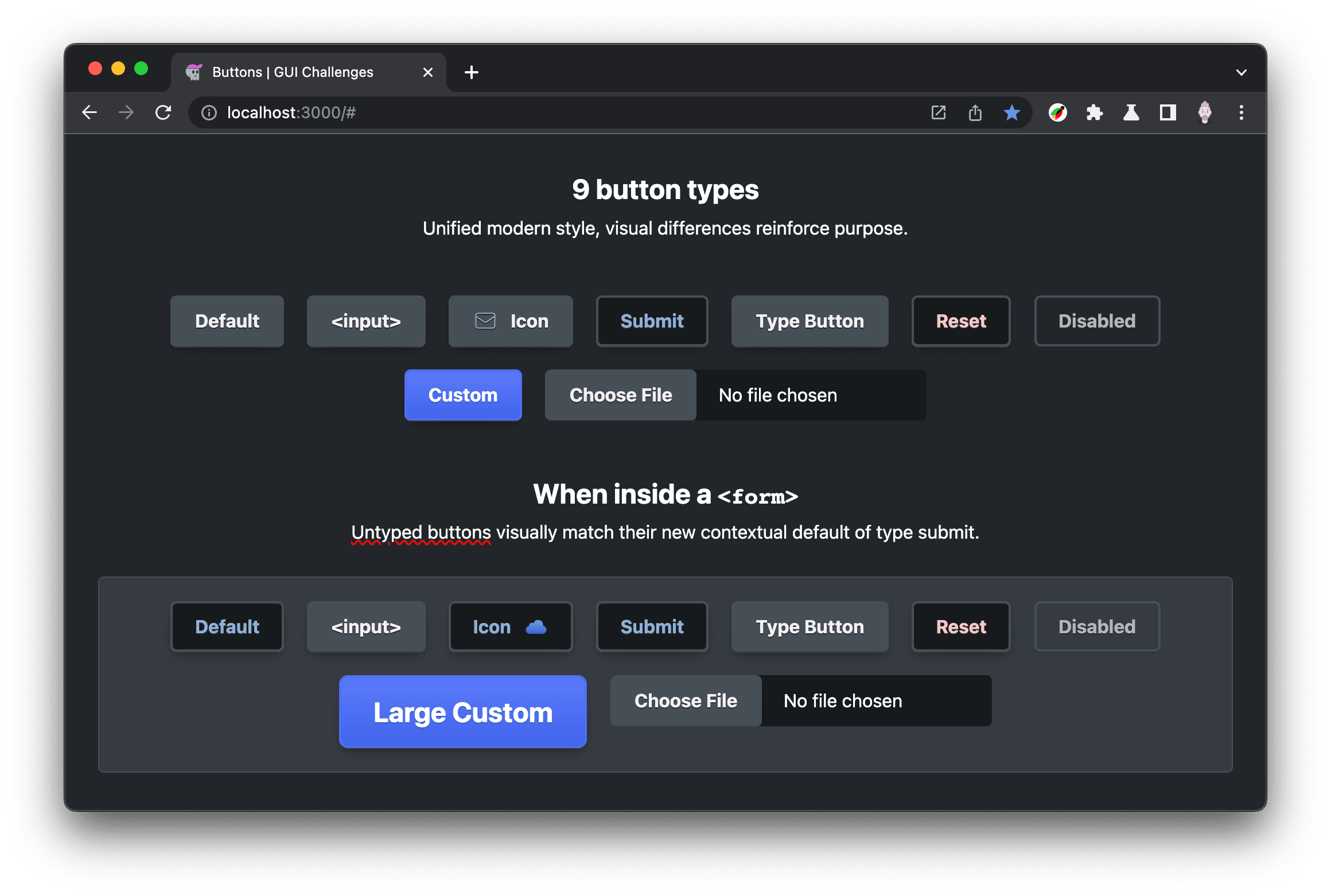Click the back navigation arrow button
Screen dimensions: 1331x896
[90, 112]
